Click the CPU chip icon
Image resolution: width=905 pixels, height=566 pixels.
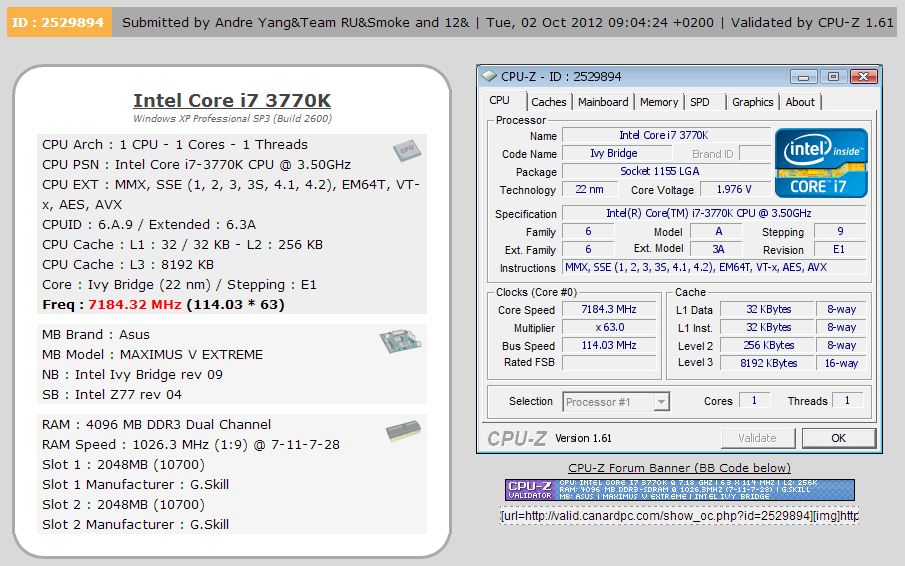pyautogui.click(x=405, y=150)
